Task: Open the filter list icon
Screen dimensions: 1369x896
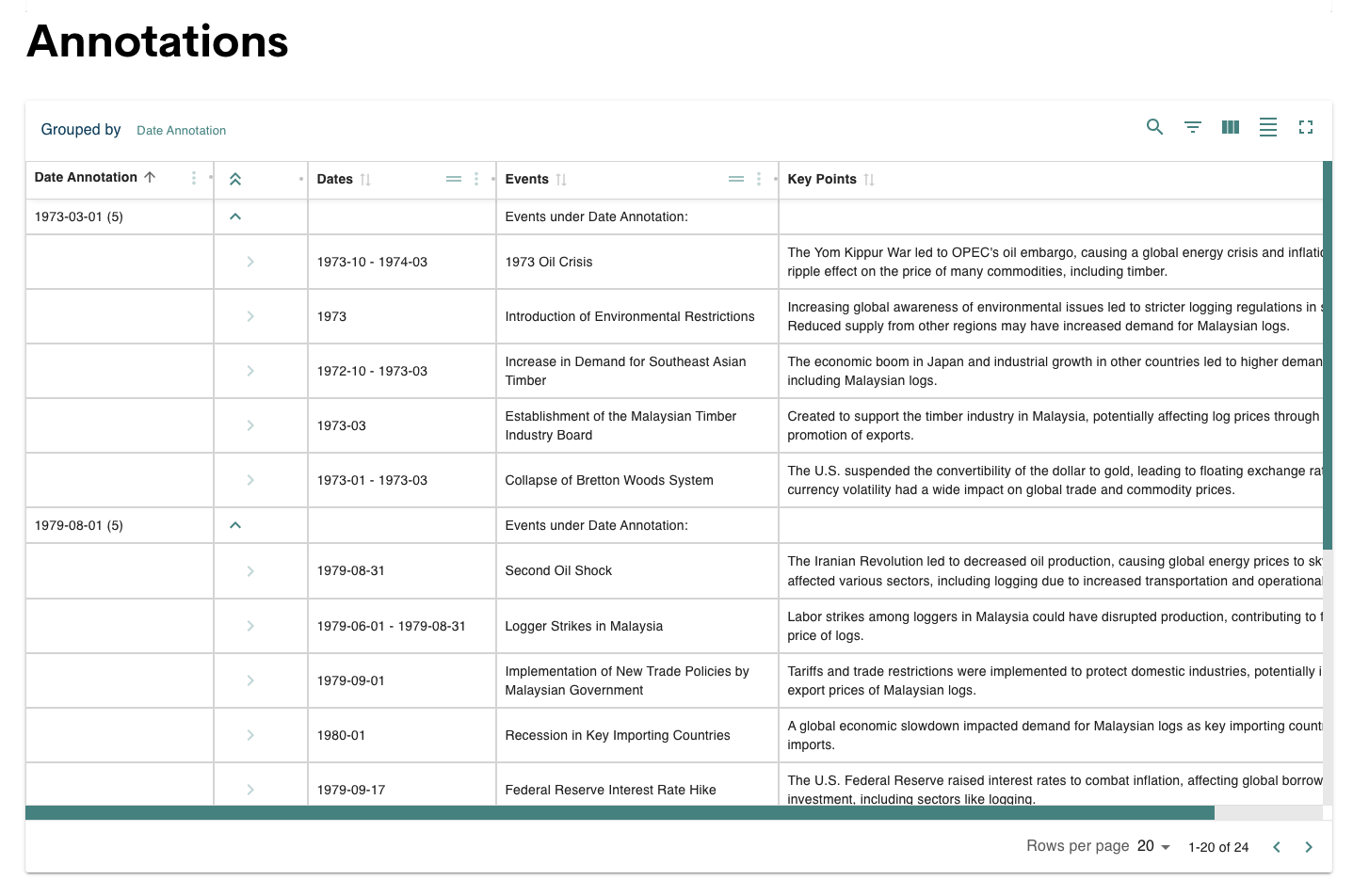Action: click(1192, 127)
